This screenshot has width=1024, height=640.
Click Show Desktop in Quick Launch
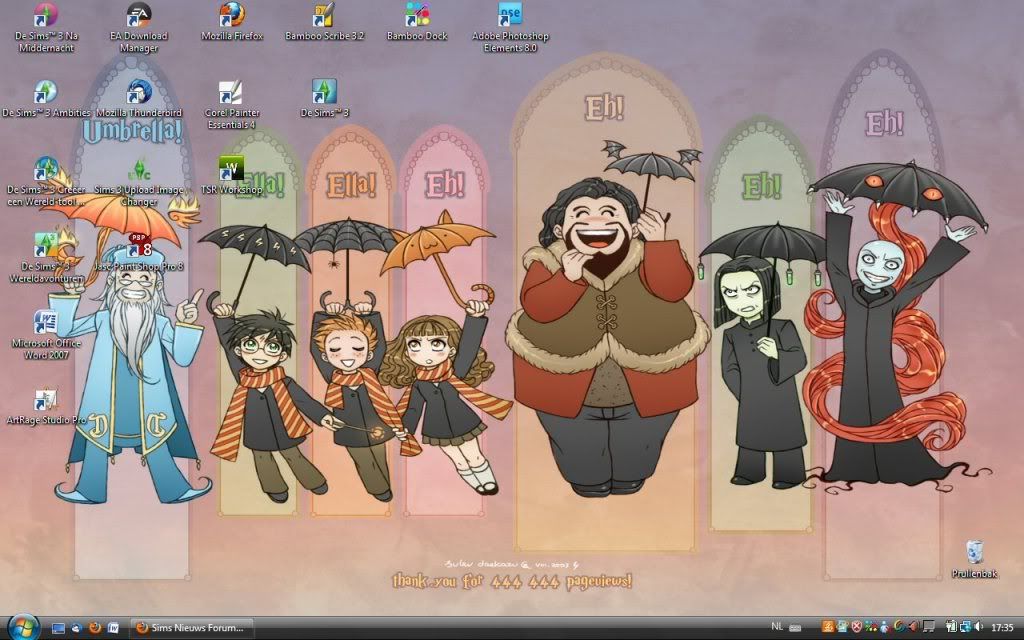click(58, 628)
